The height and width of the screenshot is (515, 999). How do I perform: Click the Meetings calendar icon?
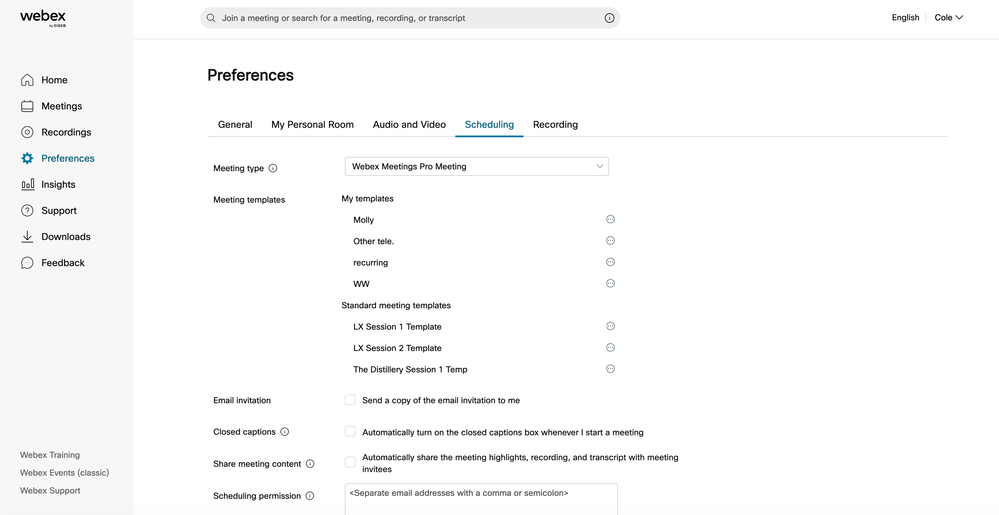pyautogui.click(x=27, y=106)
